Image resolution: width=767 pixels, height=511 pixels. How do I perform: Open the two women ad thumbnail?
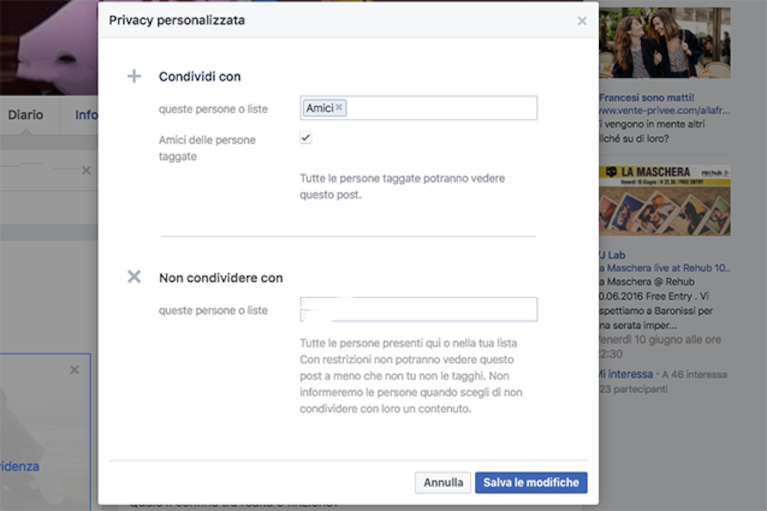pos(665,43)
